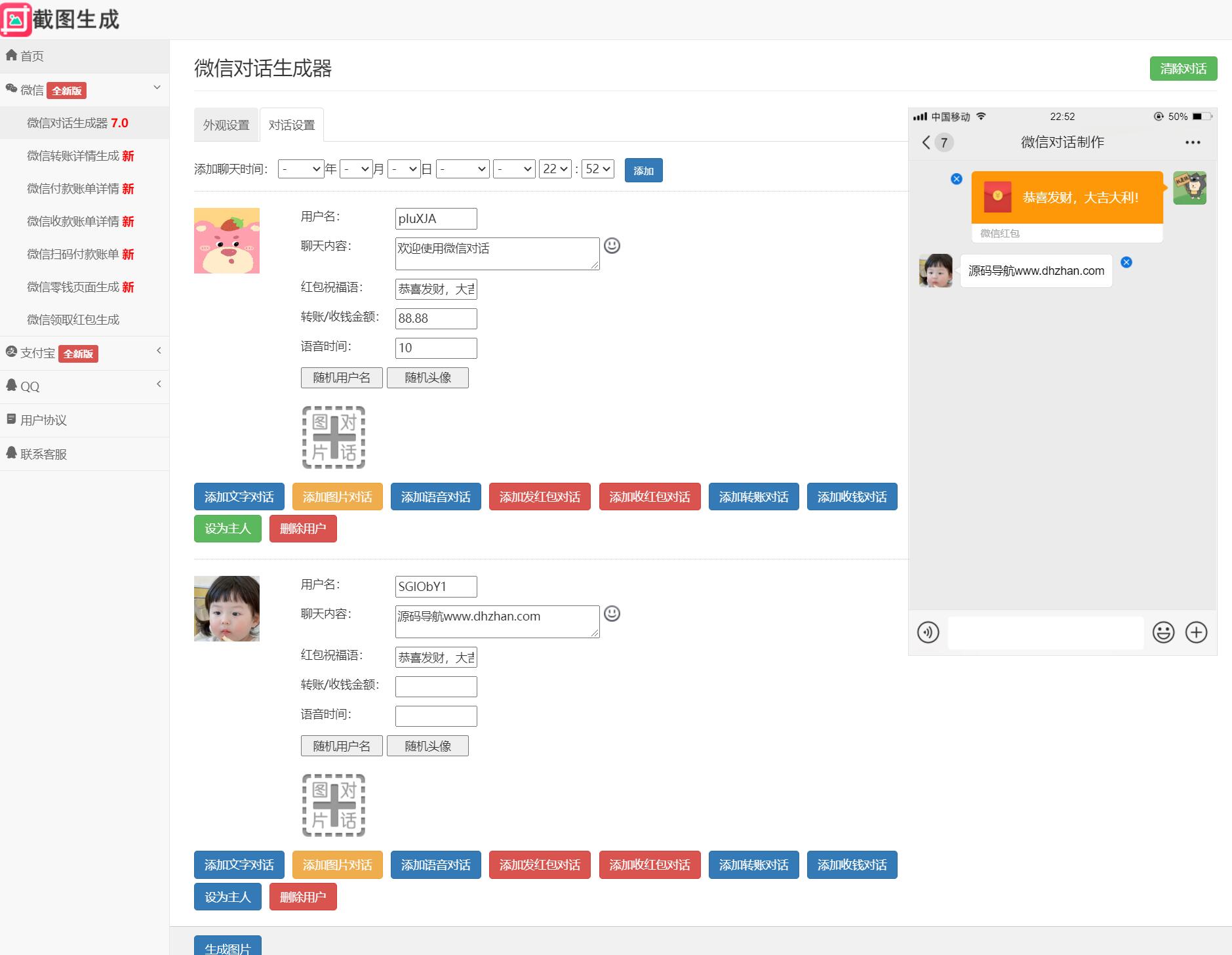Click the emoji picker beside pluXJA's chat content
This screenshot has width=1232, height=955.
pyautogui.click(x=612, y=246)
